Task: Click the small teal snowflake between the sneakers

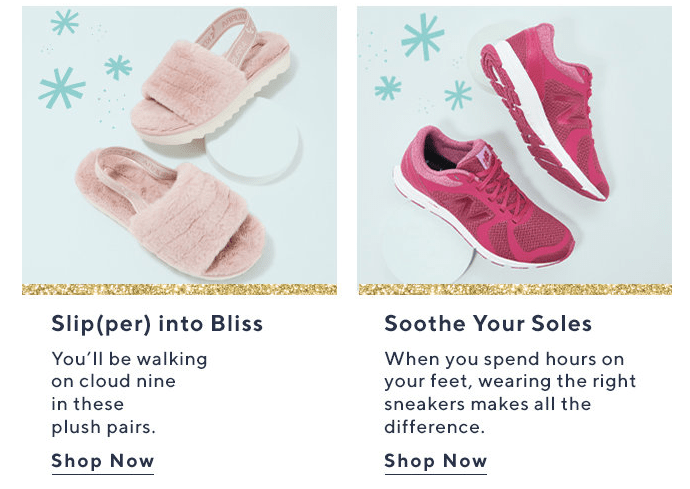Action: (458, 94)
